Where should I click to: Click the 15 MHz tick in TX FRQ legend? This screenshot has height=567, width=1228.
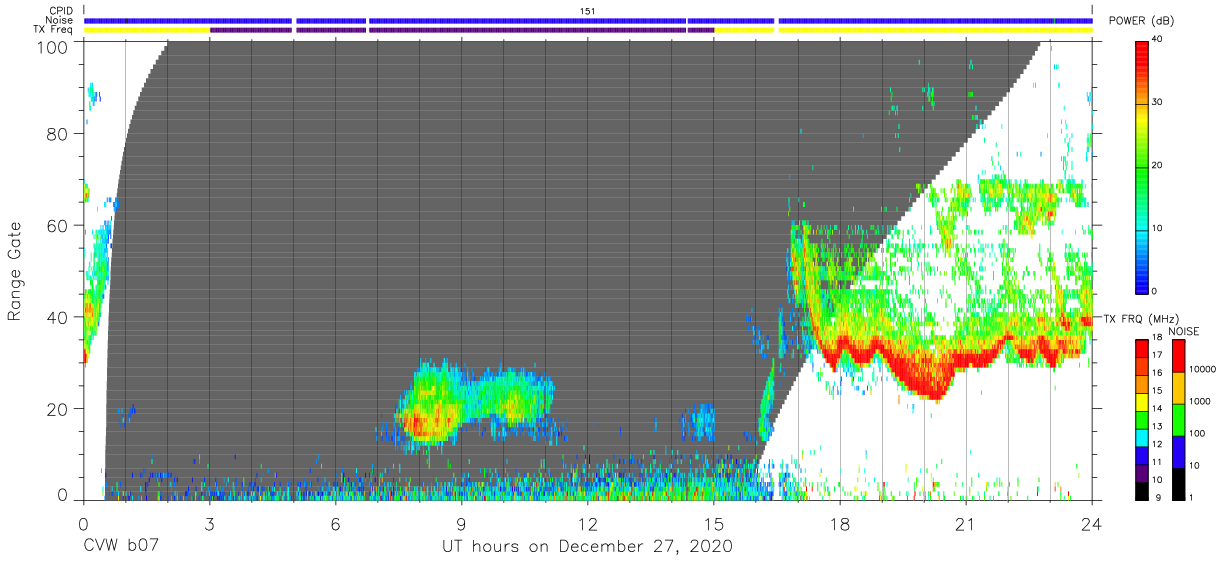pos(1156,392)
